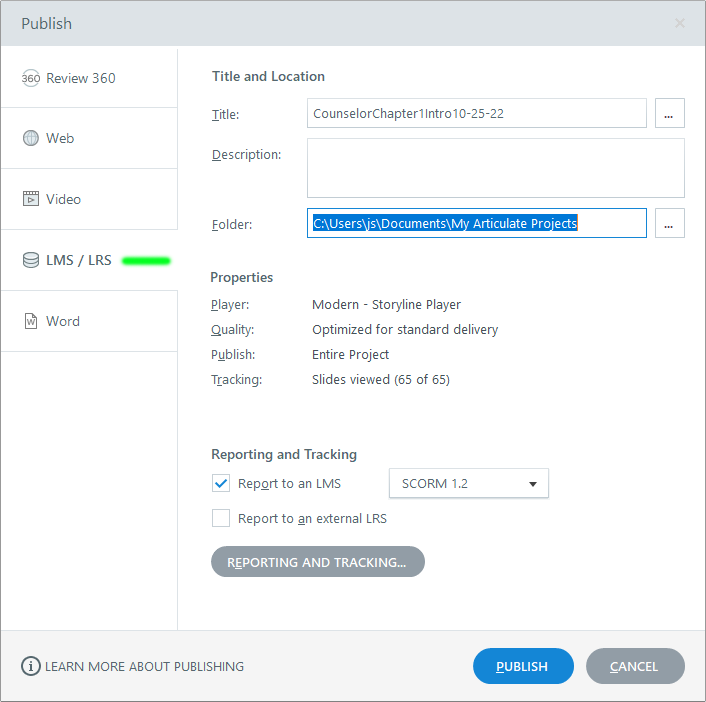706x702 pixels.
Task: Select the Video publish tab
Action: 89,199
